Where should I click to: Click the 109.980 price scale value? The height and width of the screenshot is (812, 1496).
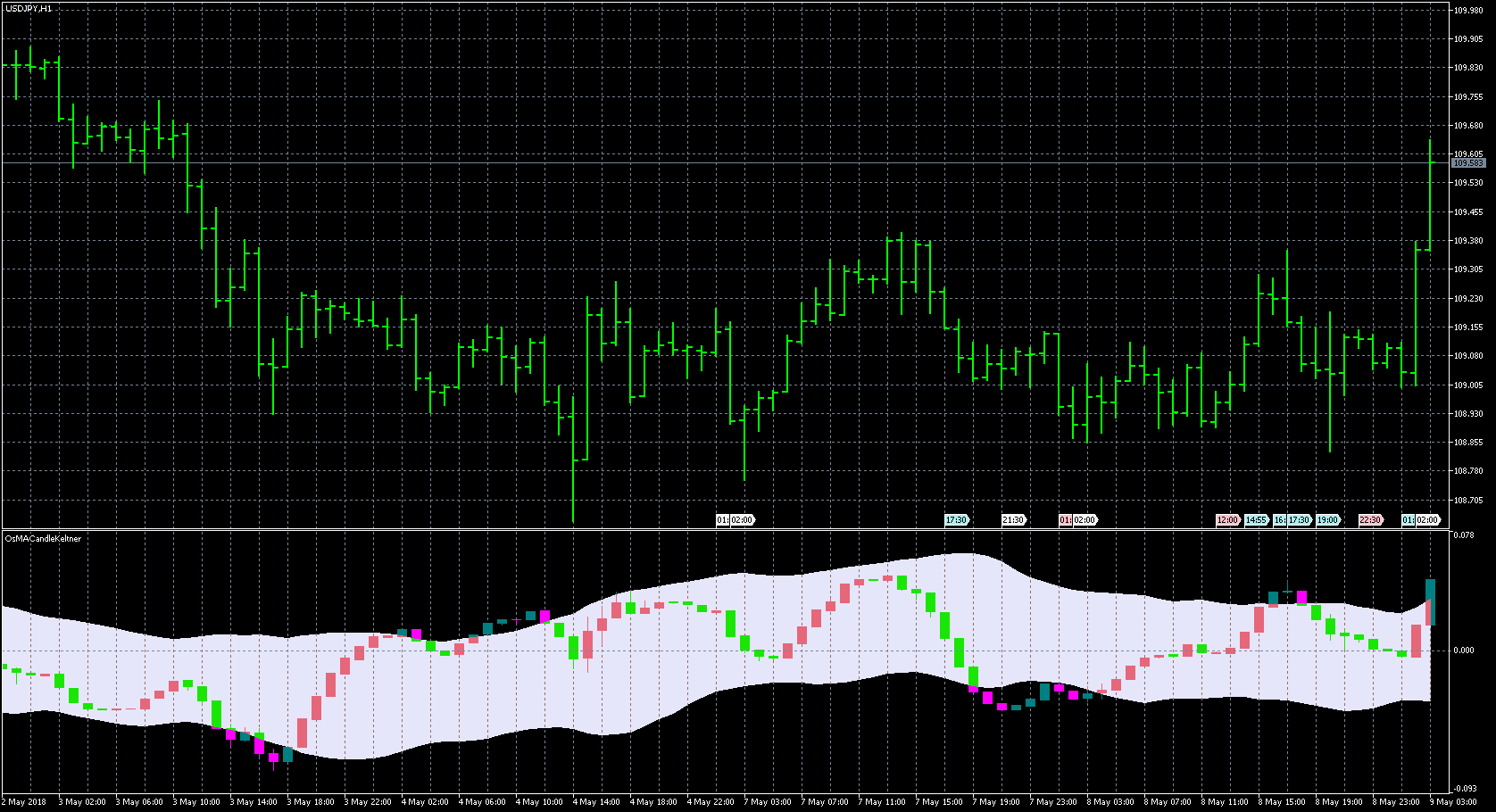[x=1468, y=11]
